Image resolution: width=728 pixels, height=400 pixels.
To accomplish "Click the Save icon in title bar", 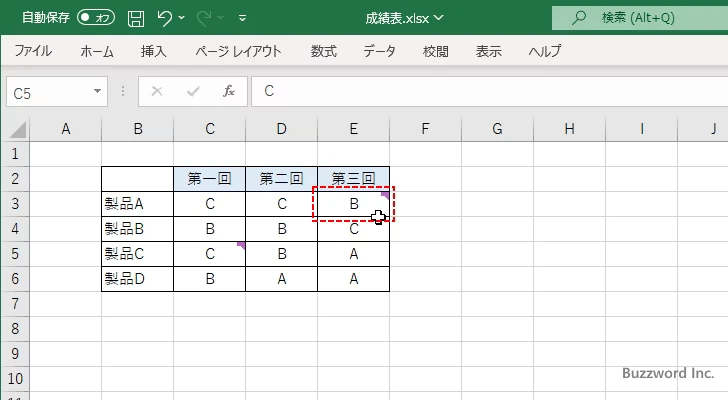I will [136, 18].
